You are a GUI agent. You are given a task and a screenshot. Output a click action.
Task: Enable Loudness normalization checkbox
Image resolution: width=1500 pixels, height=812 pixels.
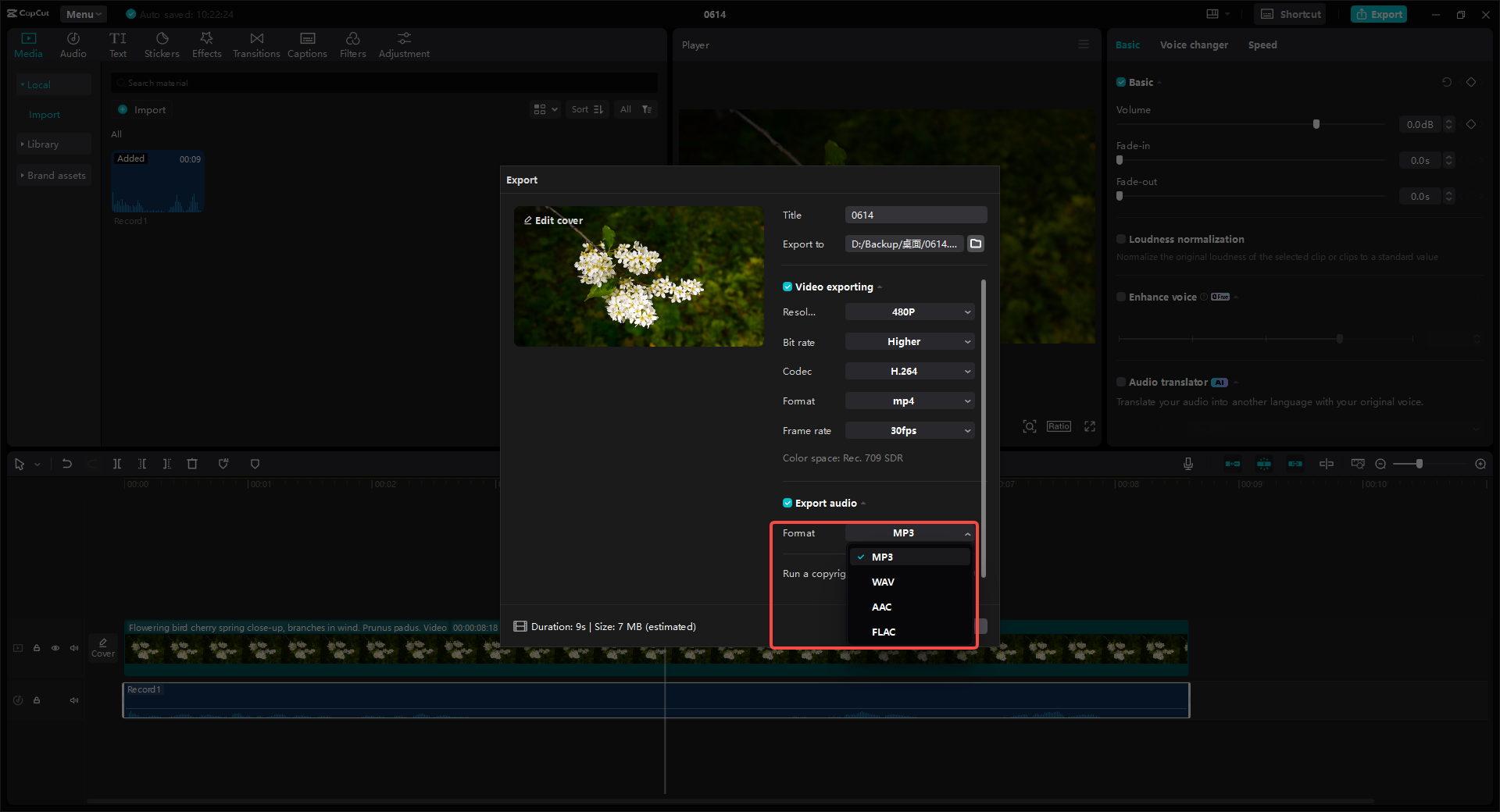pos(1121,239)
